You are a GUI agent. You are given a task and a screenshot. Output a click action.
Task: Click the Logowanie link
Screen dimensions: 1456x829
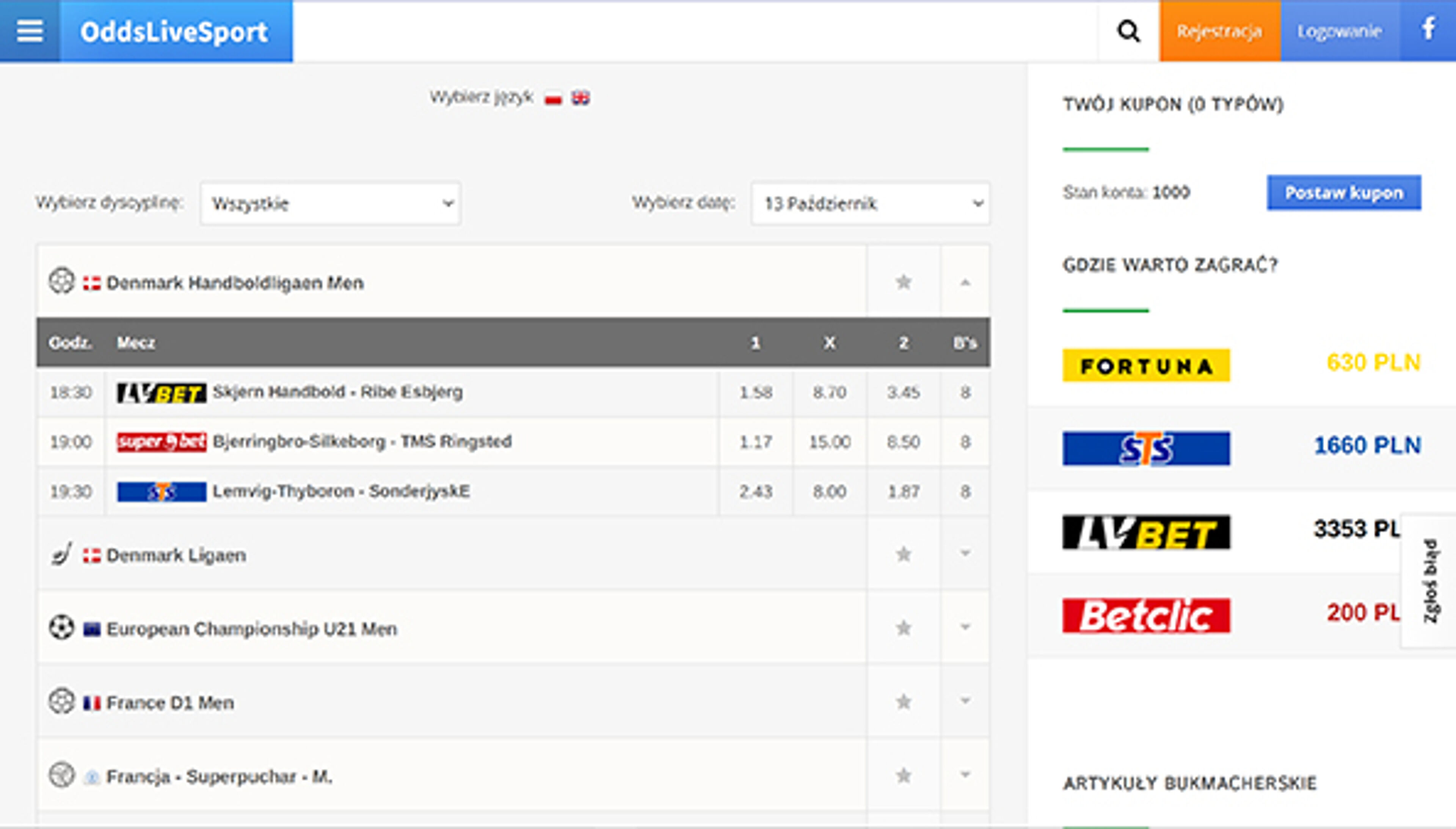point(1340,31)
